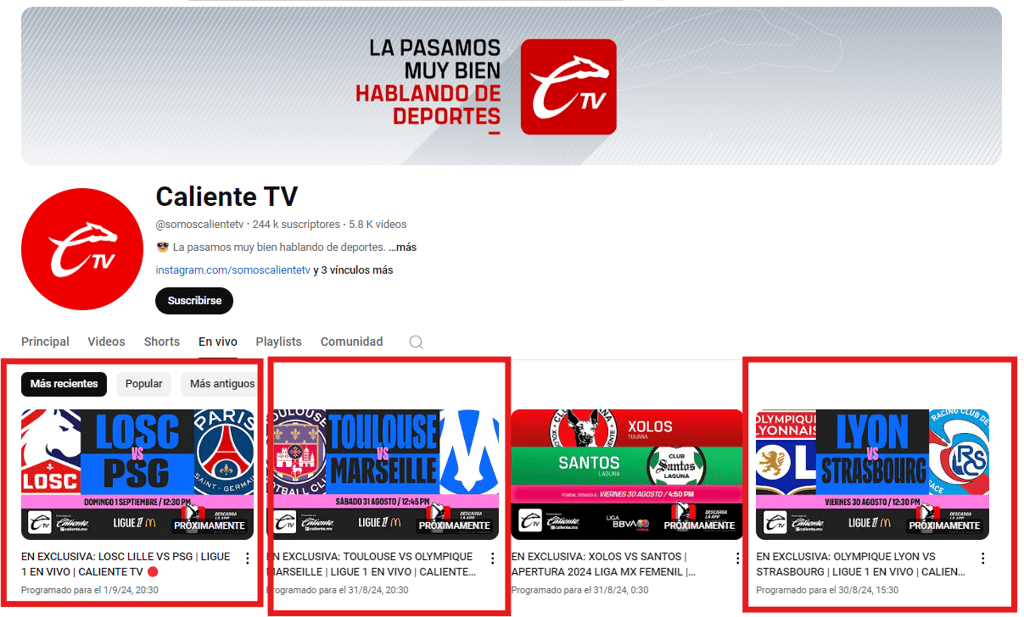Open options menu for Lyon vs Strasbourg video

tap(983, 558)
